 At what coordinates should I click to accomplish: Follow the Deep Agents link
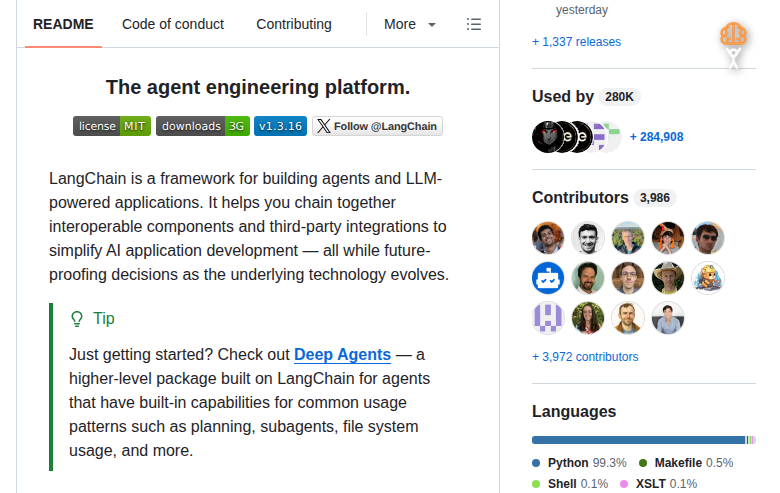pos(343,355)
